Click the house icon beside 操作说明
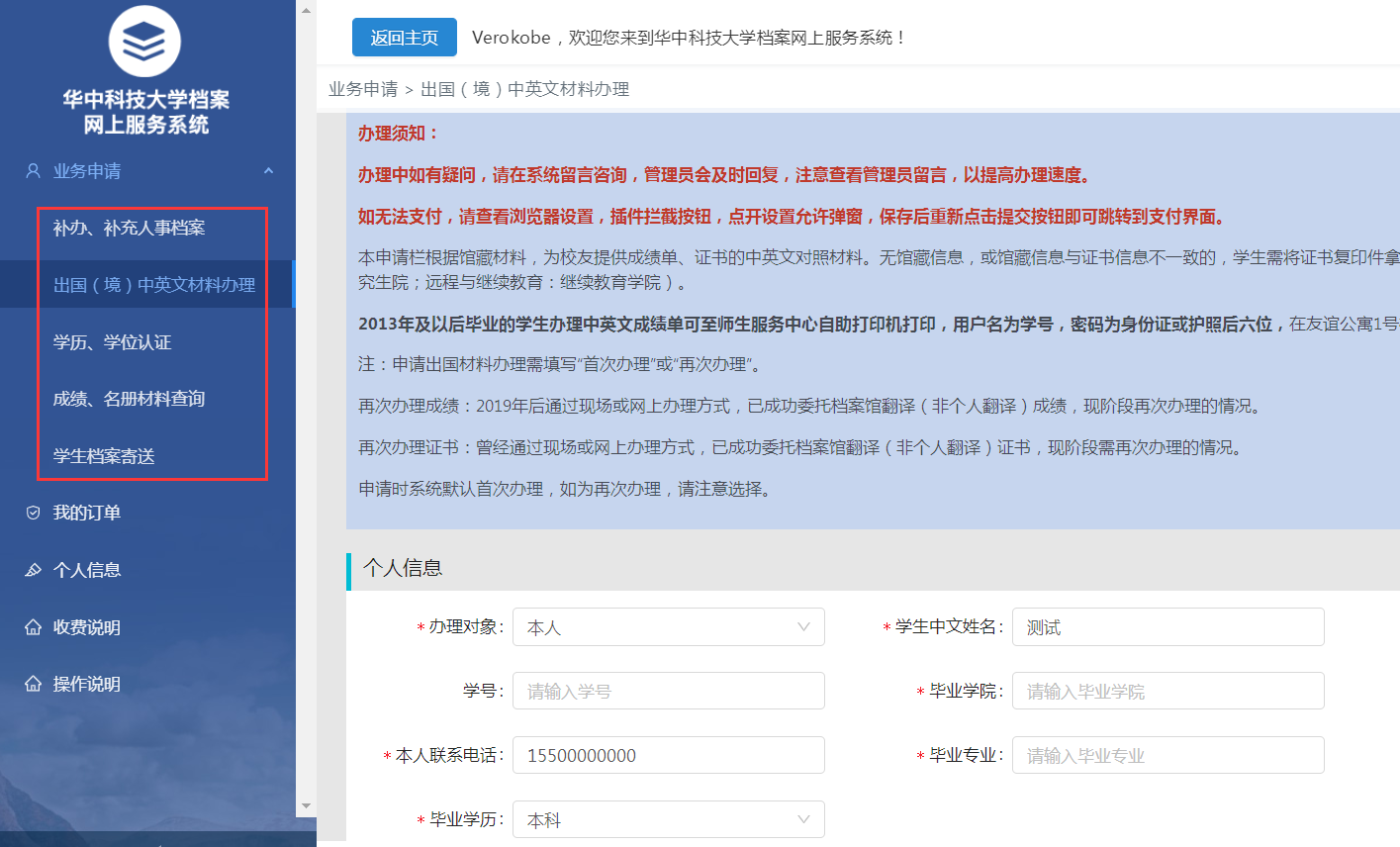This screenshot has height=847, width=1400. (x=33, y=684)
